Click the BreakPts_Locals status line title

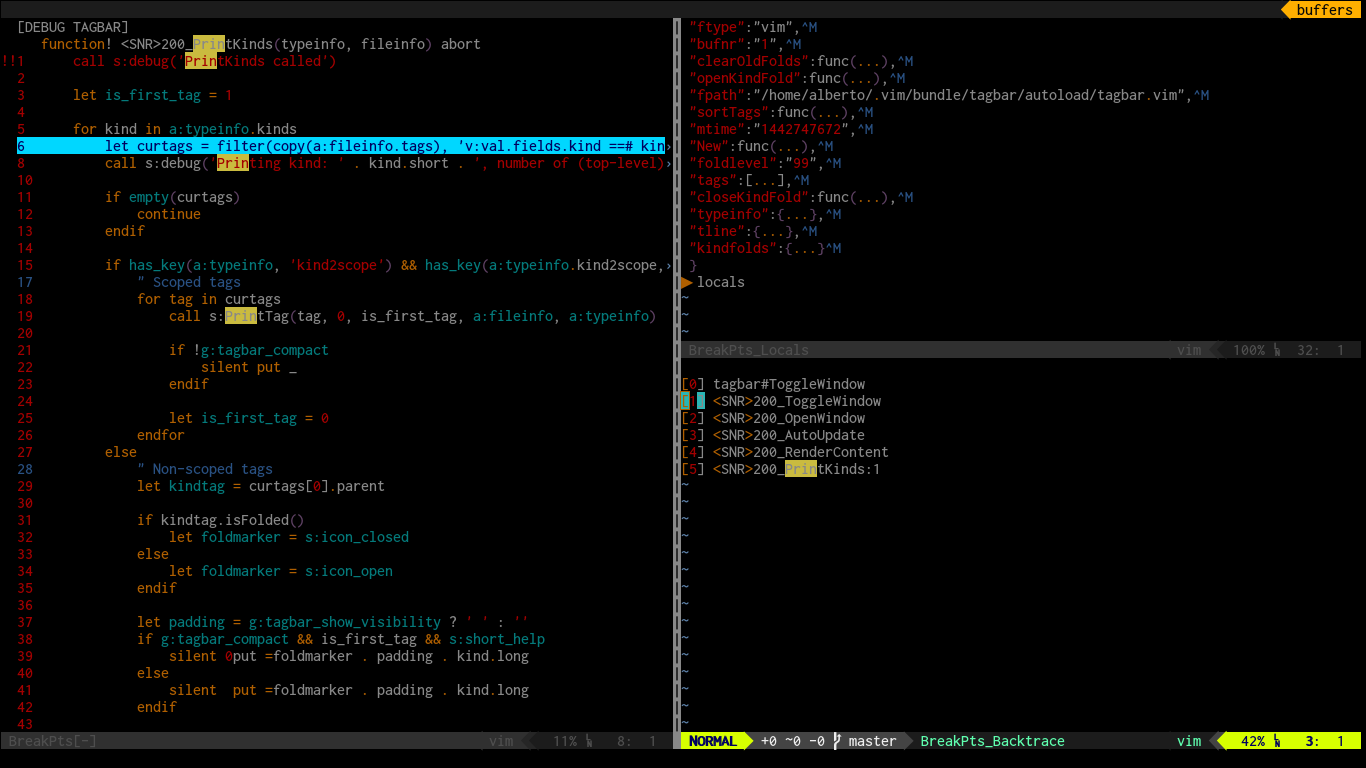pyautogui.click(x=749, y=350)
